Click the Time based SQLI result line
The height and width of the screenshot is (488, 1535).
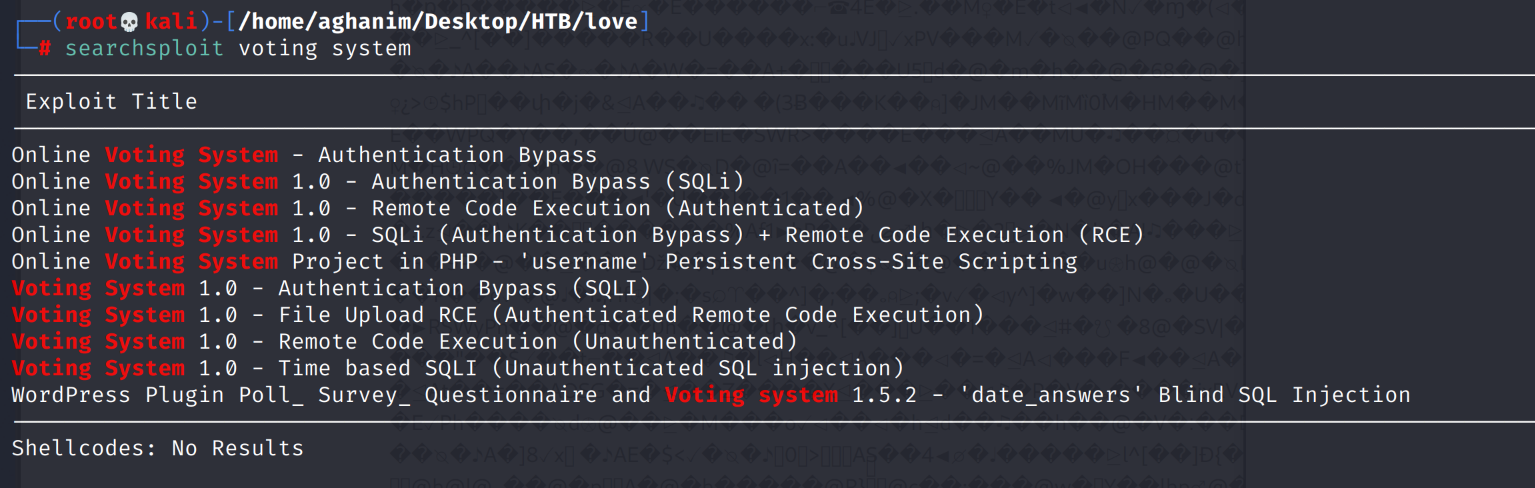(457, 368)
